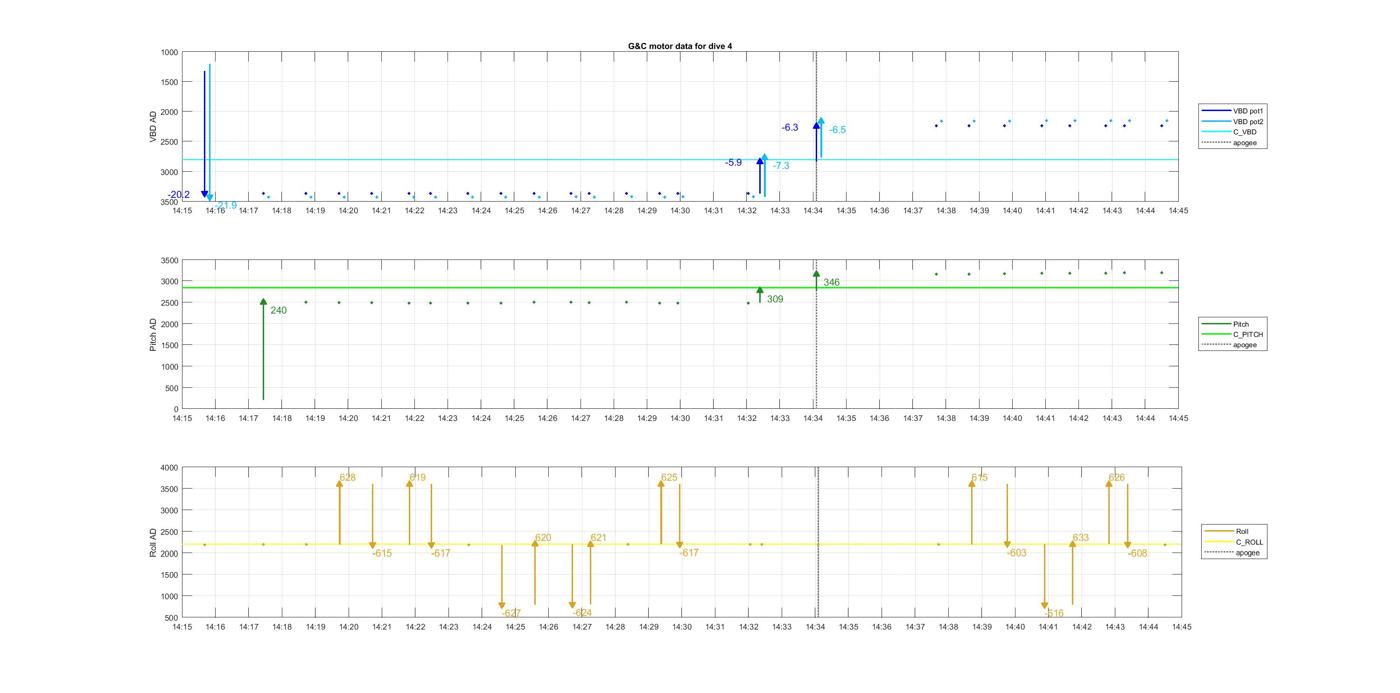Click the '-6.5' VBD annotation
This screenshot has width=1400, height=693.
pyautogui.click(x=837, y=130)
